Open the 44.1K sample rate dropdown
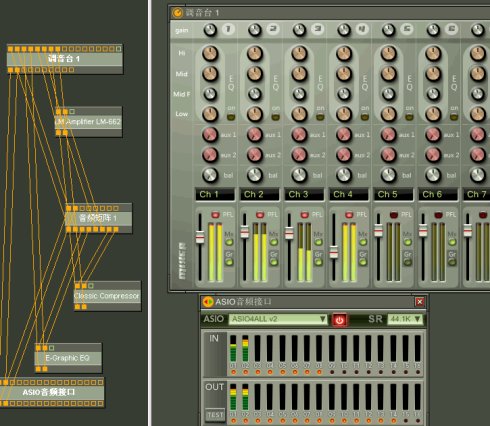Viewport: 490px width, 426px height. pyautogui.click(x=405, y=319)
